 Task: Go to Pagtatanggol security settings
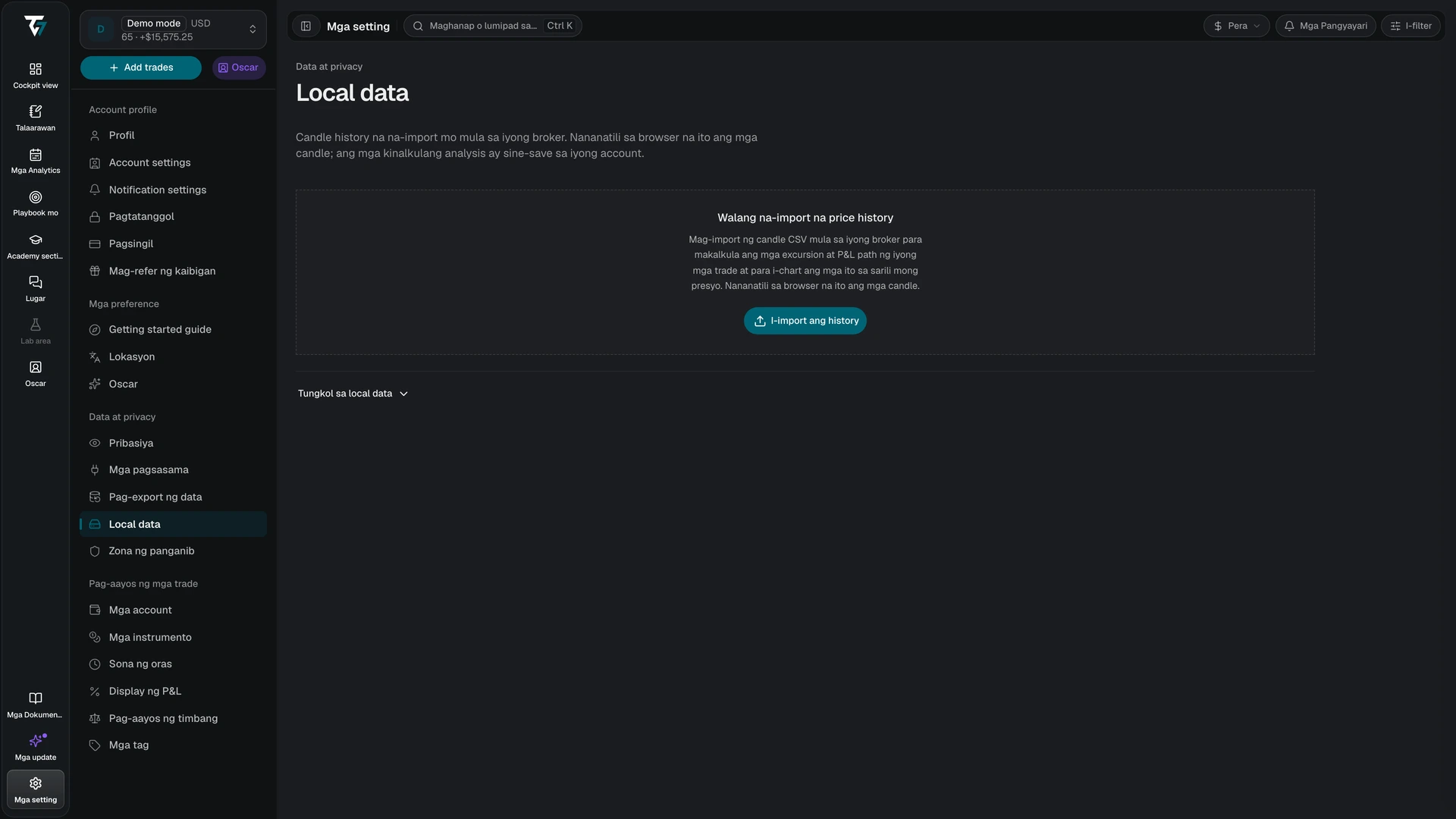173,216
